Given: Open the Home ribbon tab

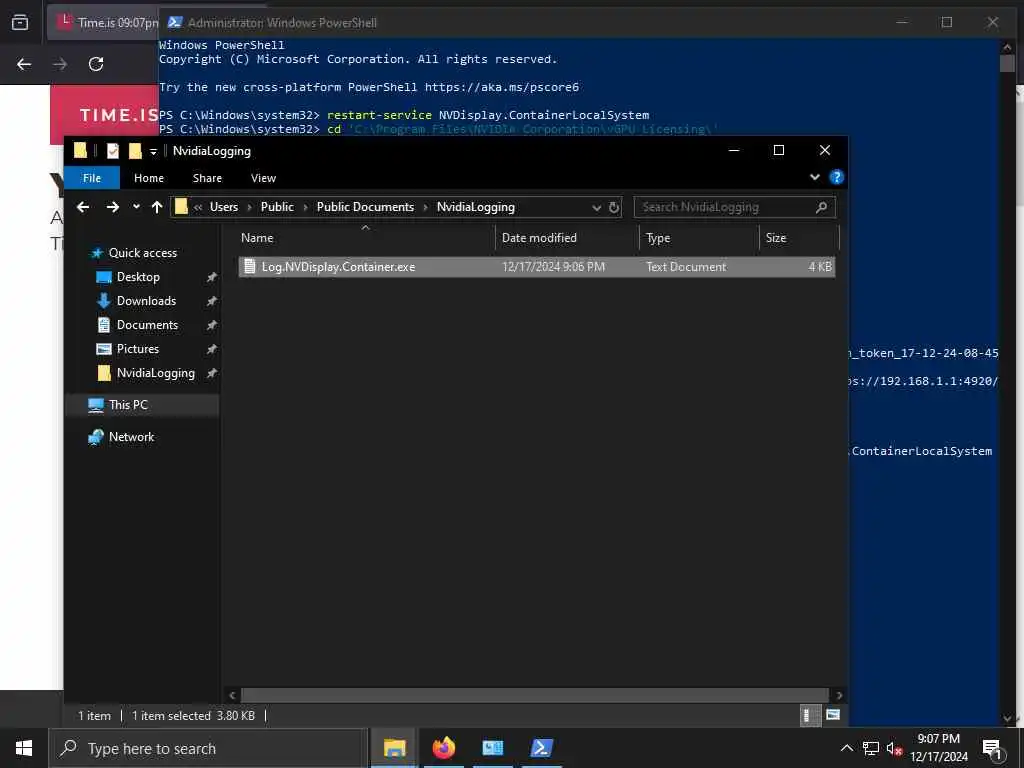Looking at the screenshot, I should pos(149,178).
